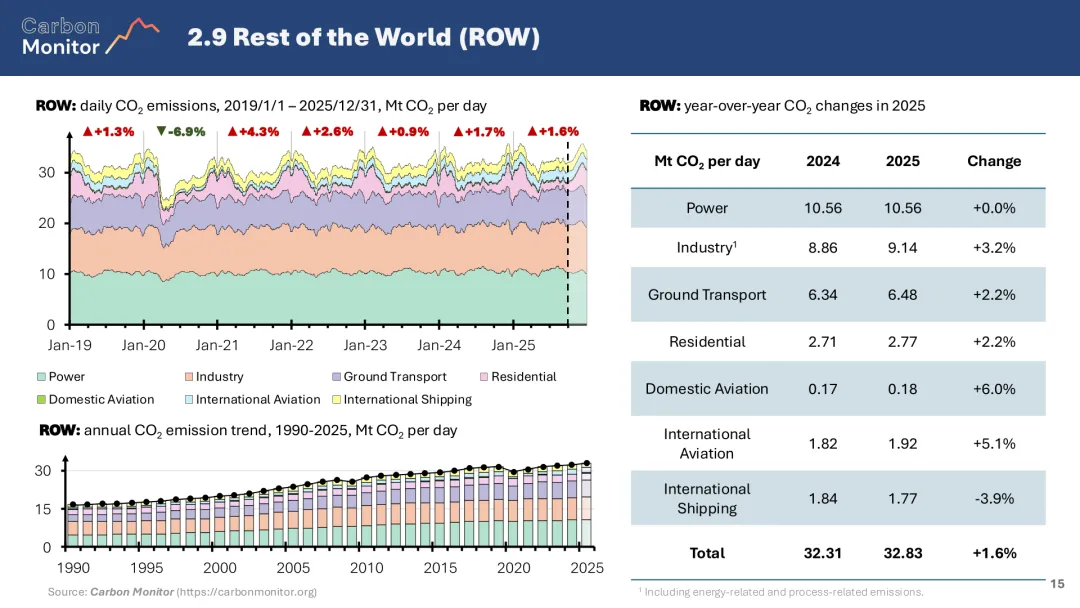1080x608 pixels.
Task: Click the 'Residential' row label in the table
Action: [x=707, y=342]
